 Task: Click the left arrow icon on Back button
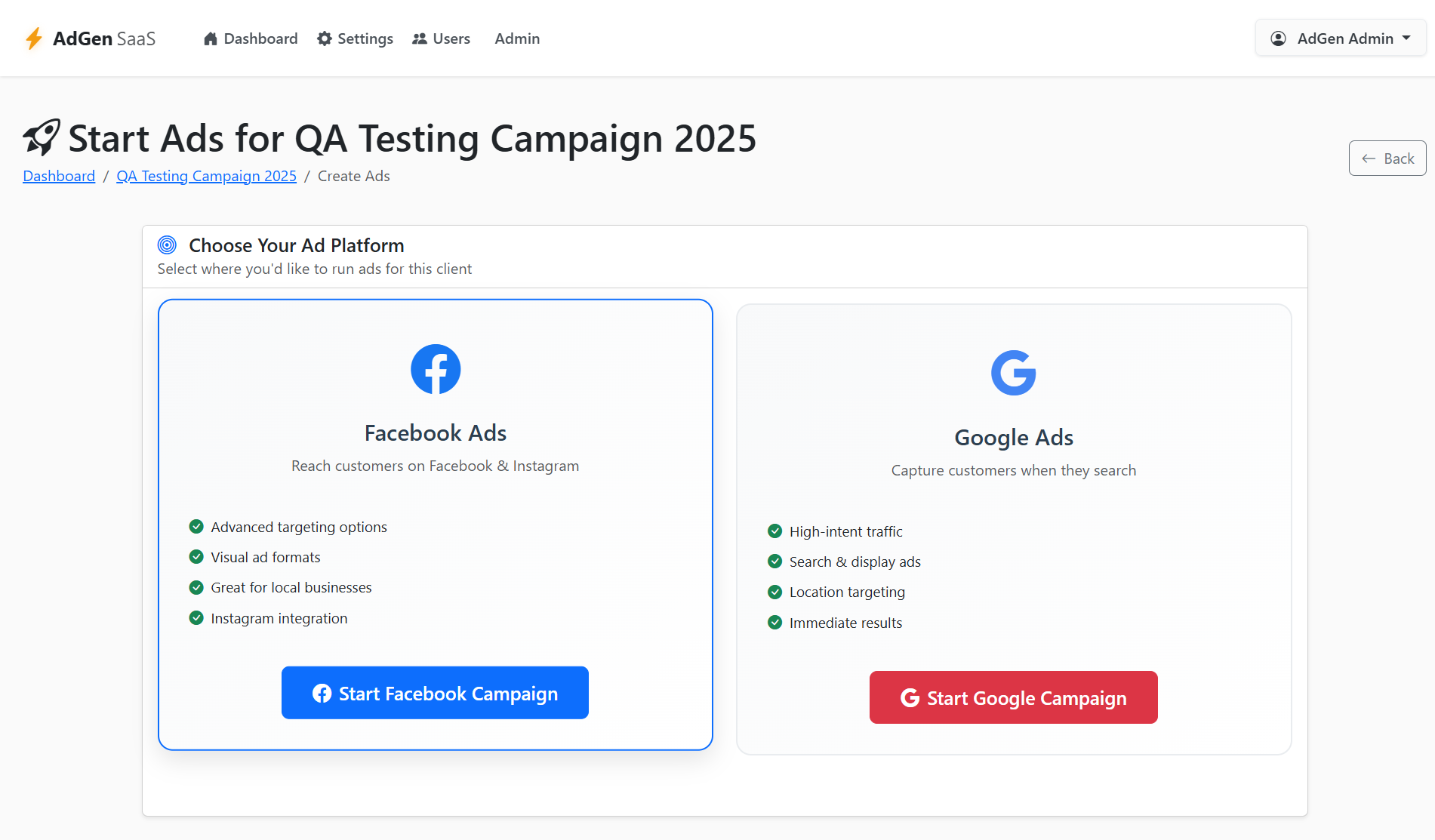(1369, 158)
